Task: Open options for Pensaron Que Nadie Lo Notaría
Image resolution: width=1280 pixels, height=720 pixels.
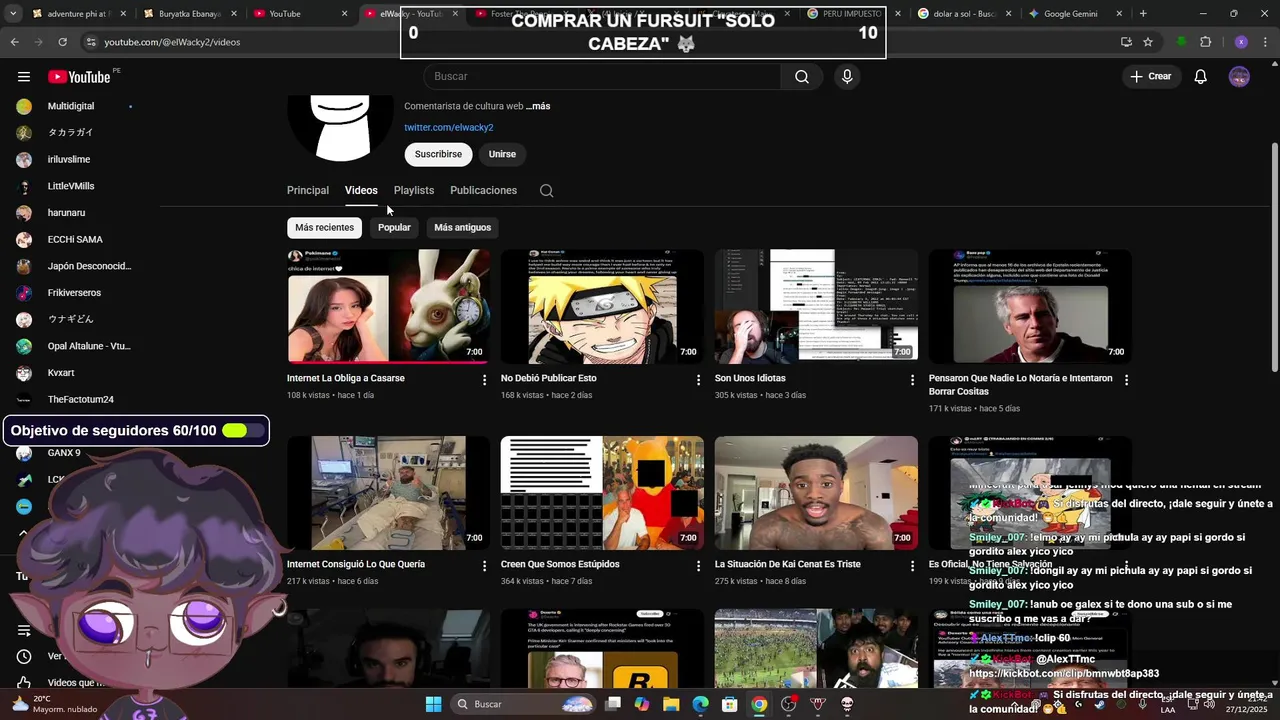Action: (x=1126, y=380)
